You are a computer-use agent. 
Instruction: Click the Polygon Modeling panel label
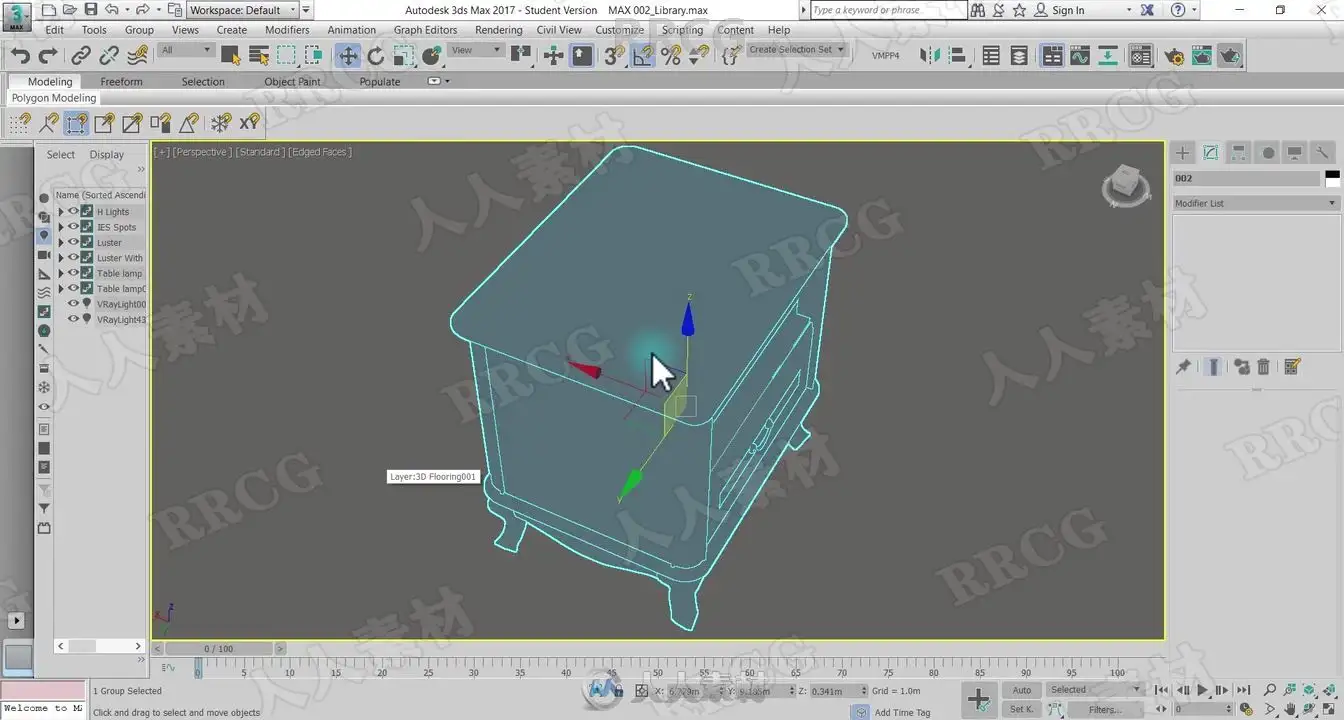(54, 98)
